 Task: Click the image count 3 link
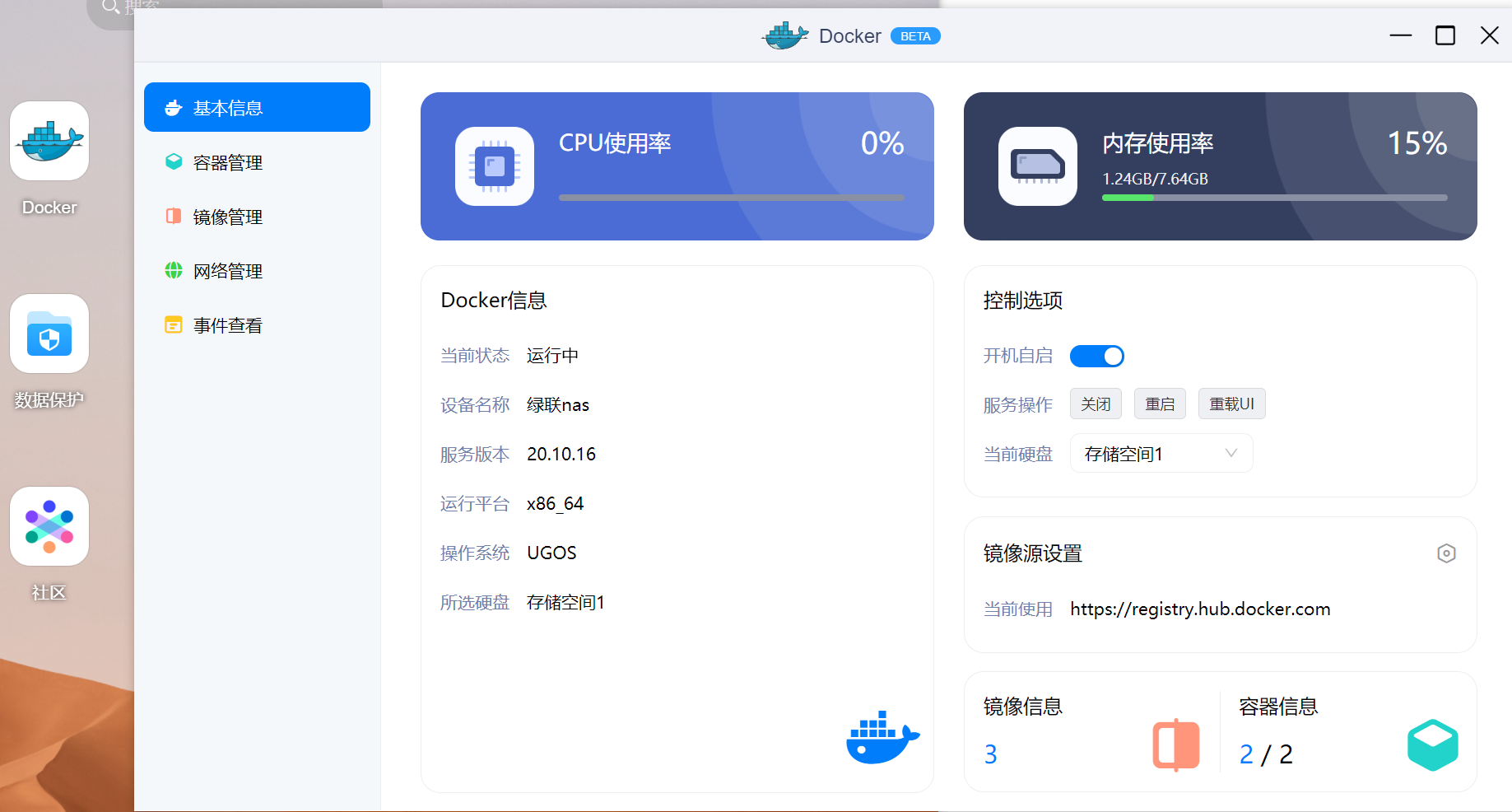pyautogui.click(x=991, y=754)
